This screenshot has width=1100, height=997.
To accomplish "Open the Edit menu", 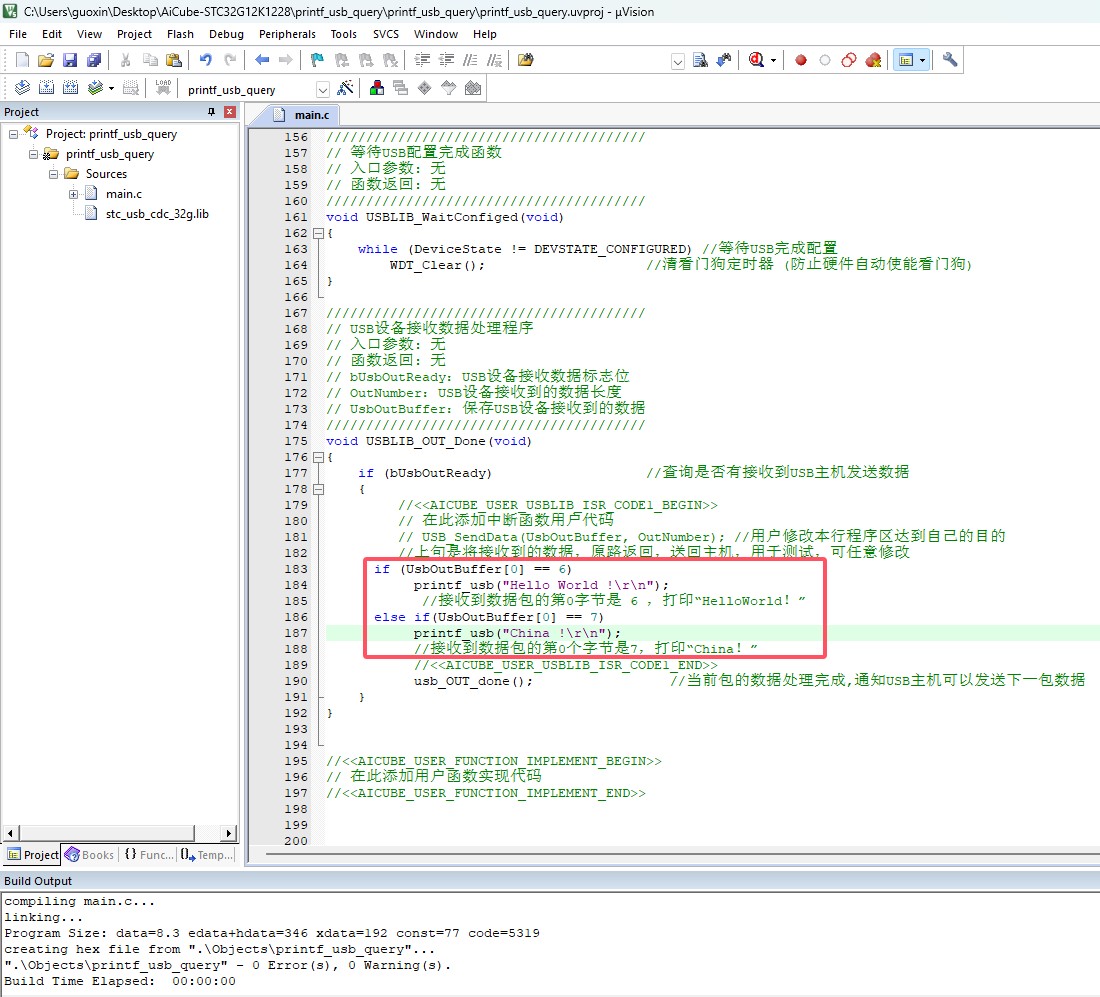I will click(x=52, y=34).
